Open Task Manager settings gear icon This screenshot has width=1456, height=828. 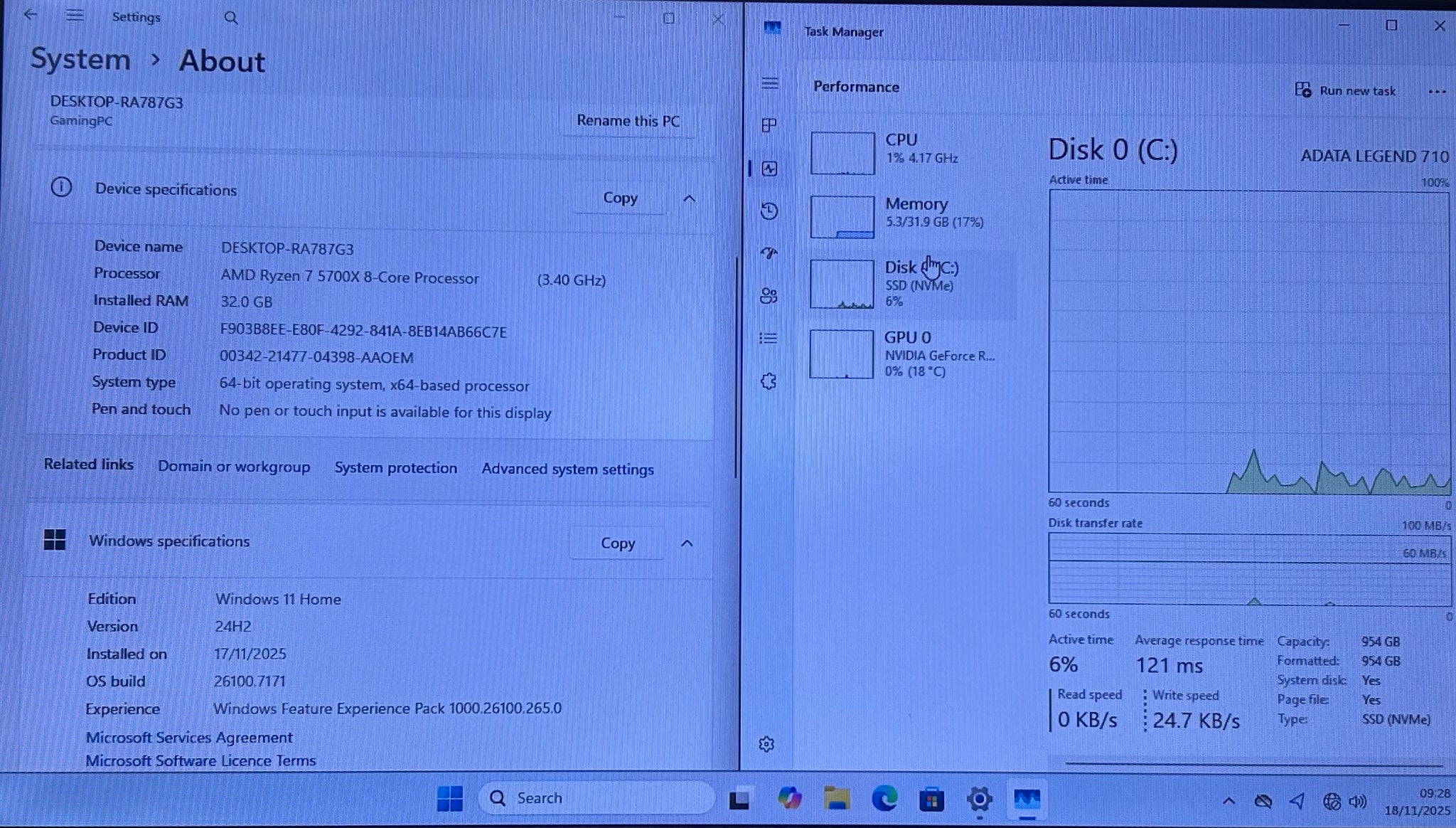tap(766, 745)
